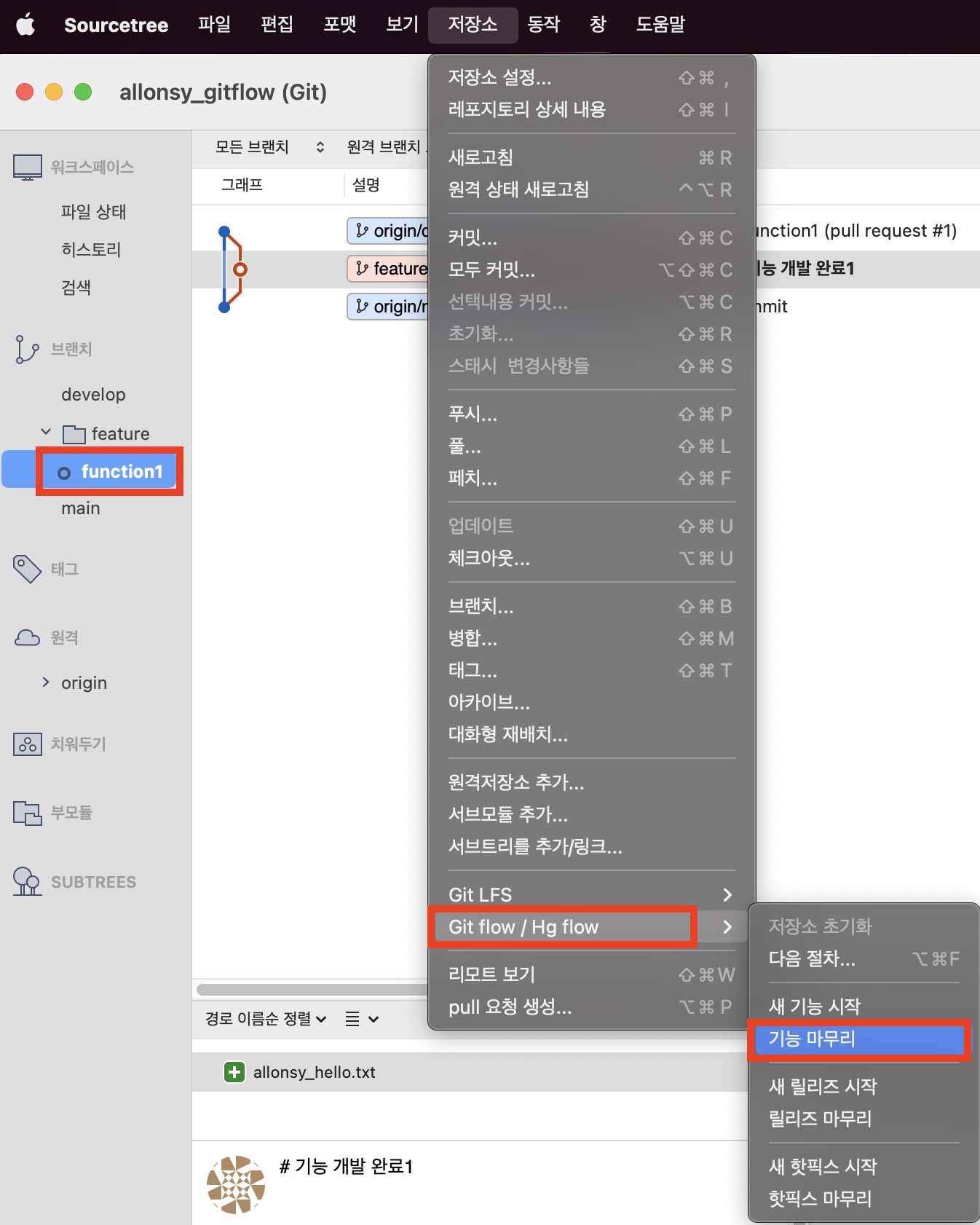Click the Stashes icon in sidebar
980x1225 pixels.
(x=28, y=744)
